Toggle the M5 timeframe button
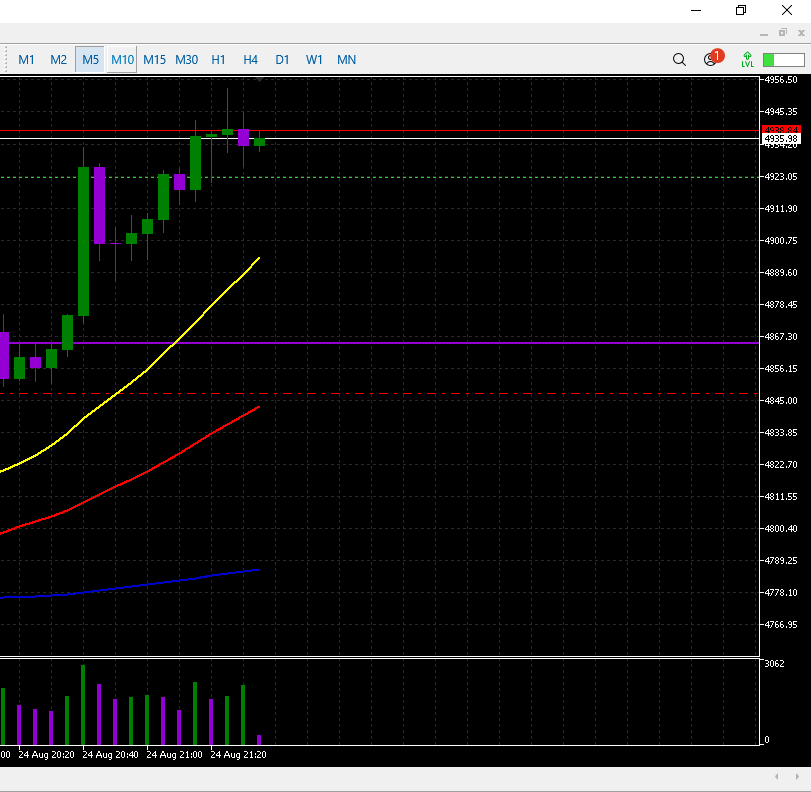 pyautogui.click(x=90, y=60)
